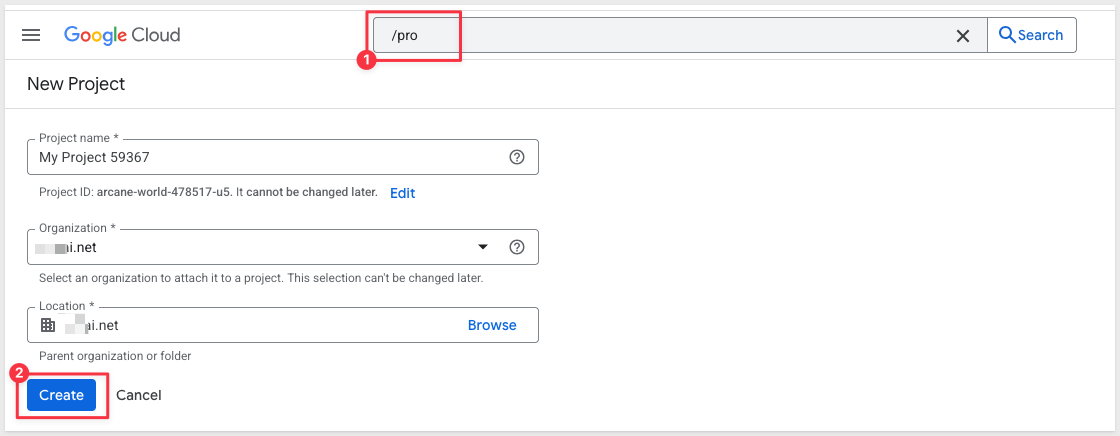Image resolution: width=1120 pixels, height=436 pixels.
Task: Click the Search button in top bar
Action: 1031,35
